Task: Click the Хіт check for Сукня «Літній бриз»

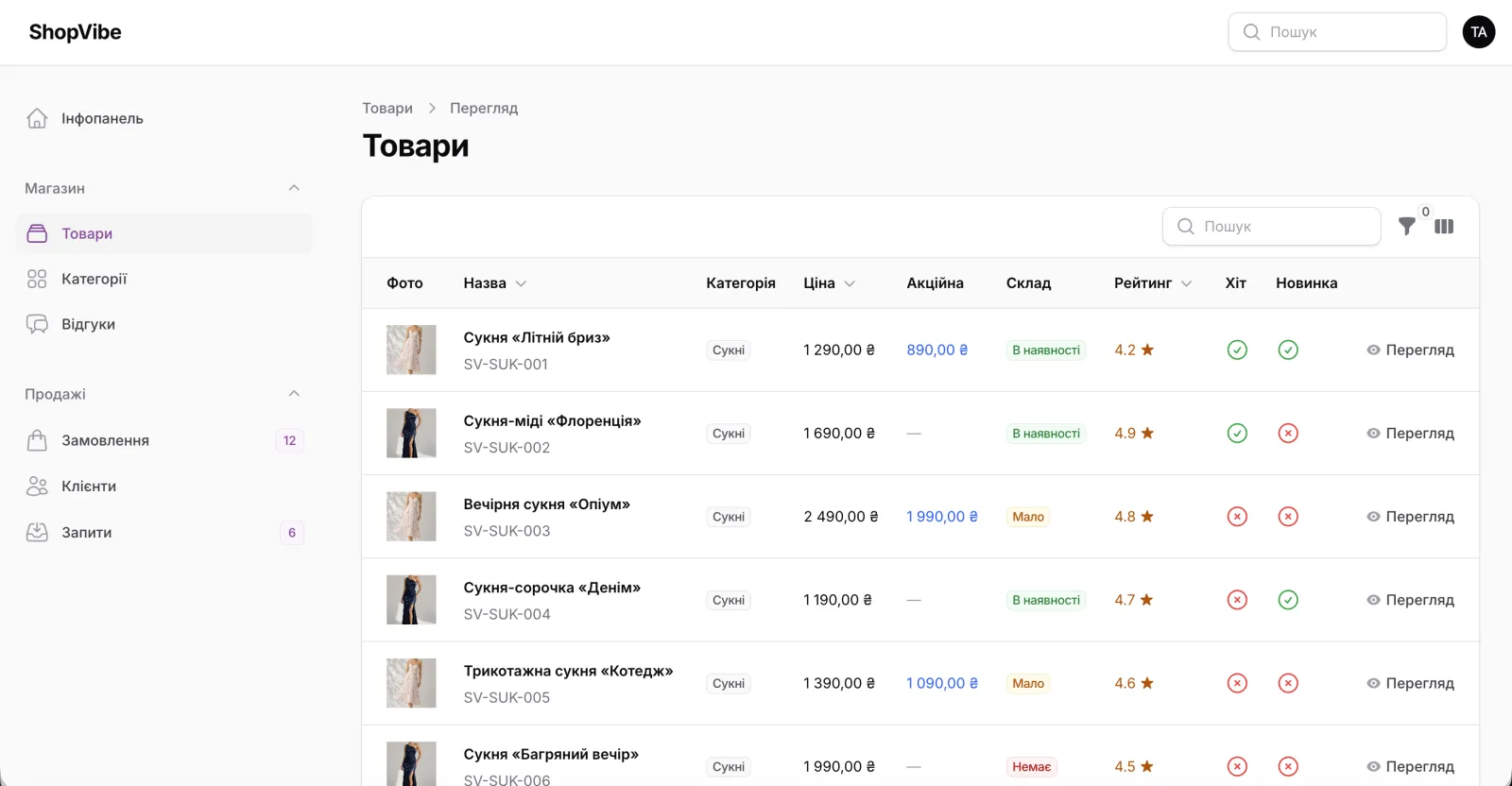Action: pyautogui.click(x=1237, y=350)
